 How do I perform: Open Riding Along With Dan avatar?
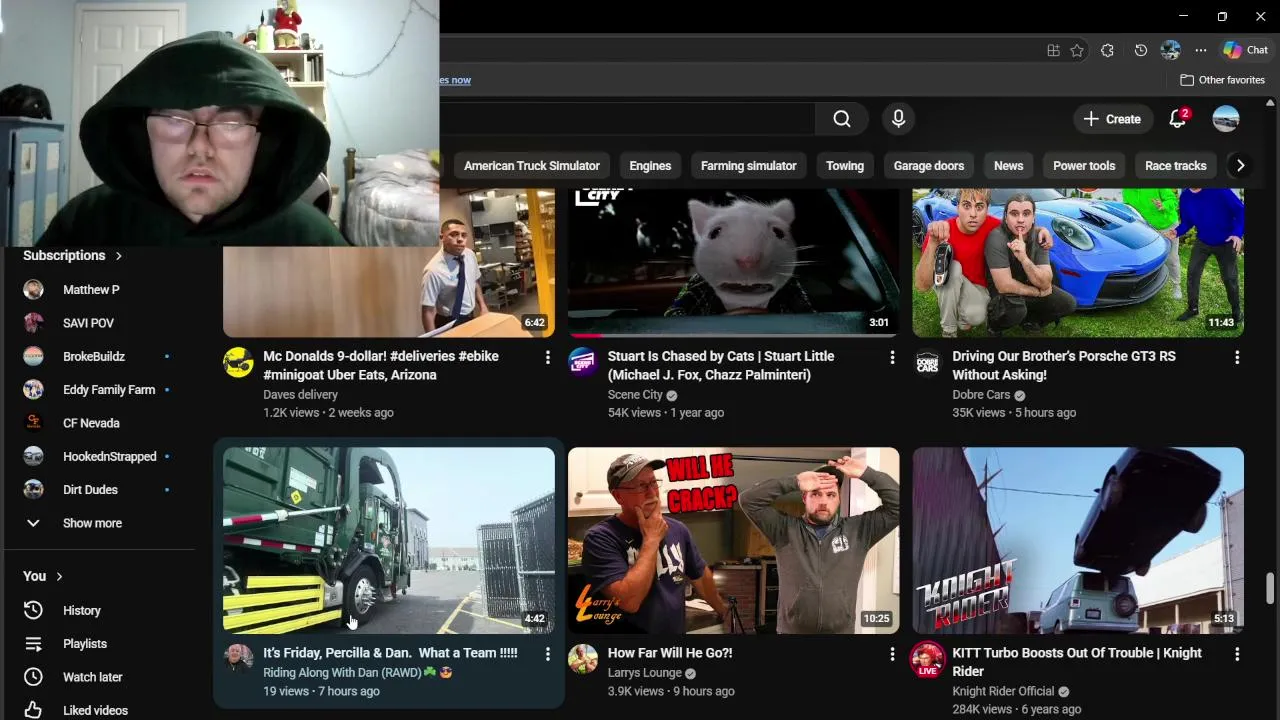238,659
